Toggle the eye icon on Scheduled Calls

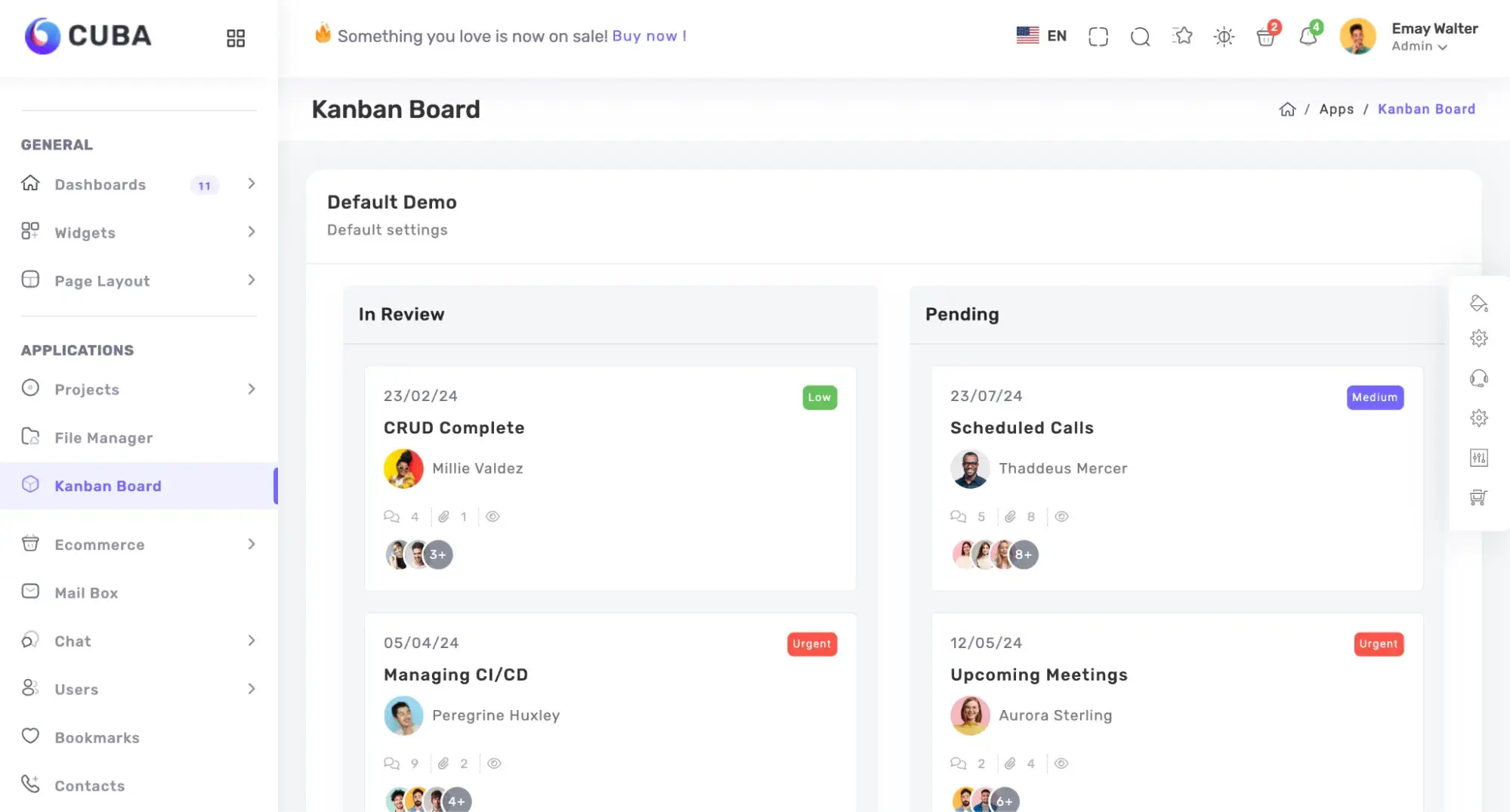[x=1061, y=517]
